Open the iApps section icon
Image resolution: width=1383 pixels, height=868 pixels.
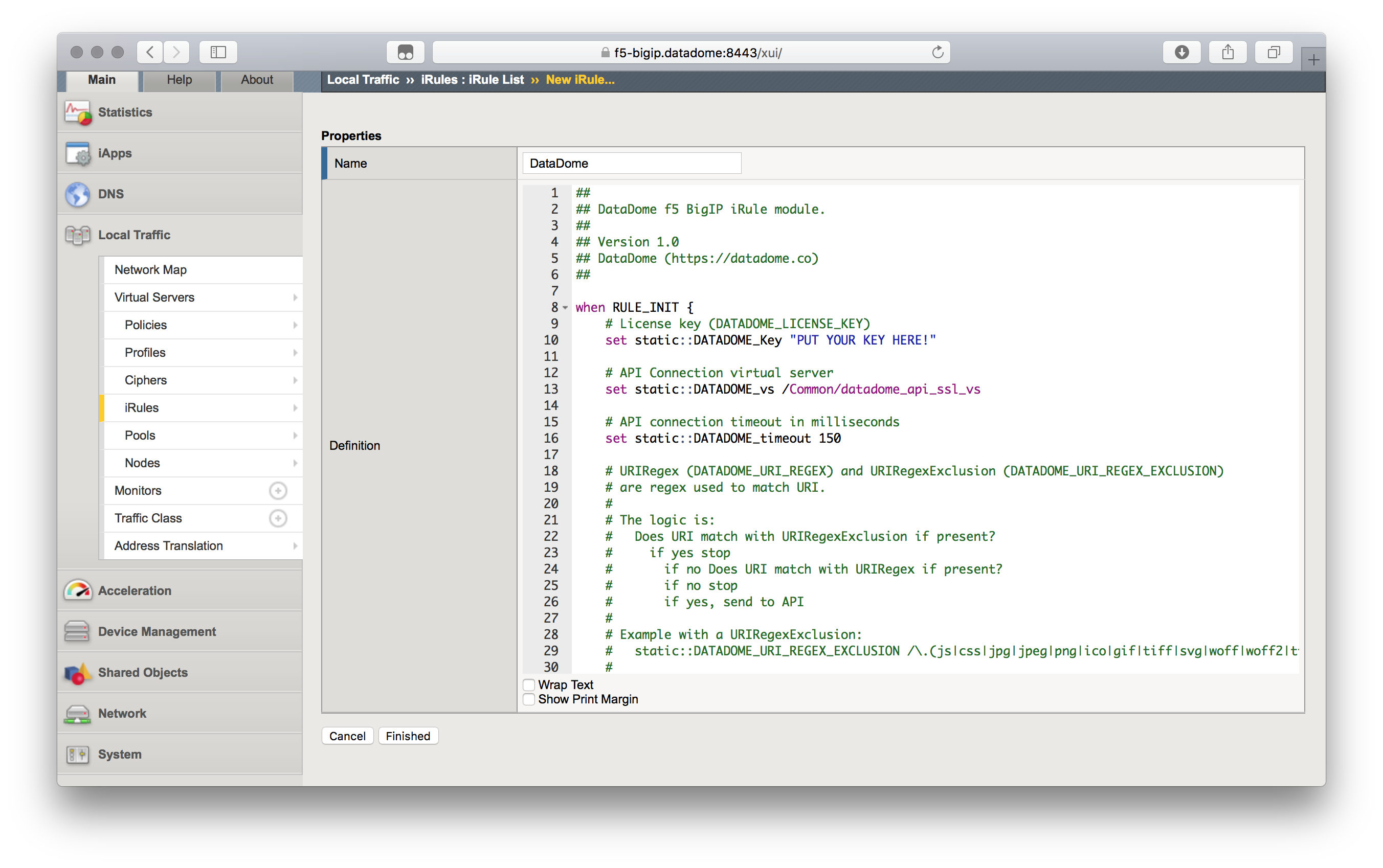[78, 153]
